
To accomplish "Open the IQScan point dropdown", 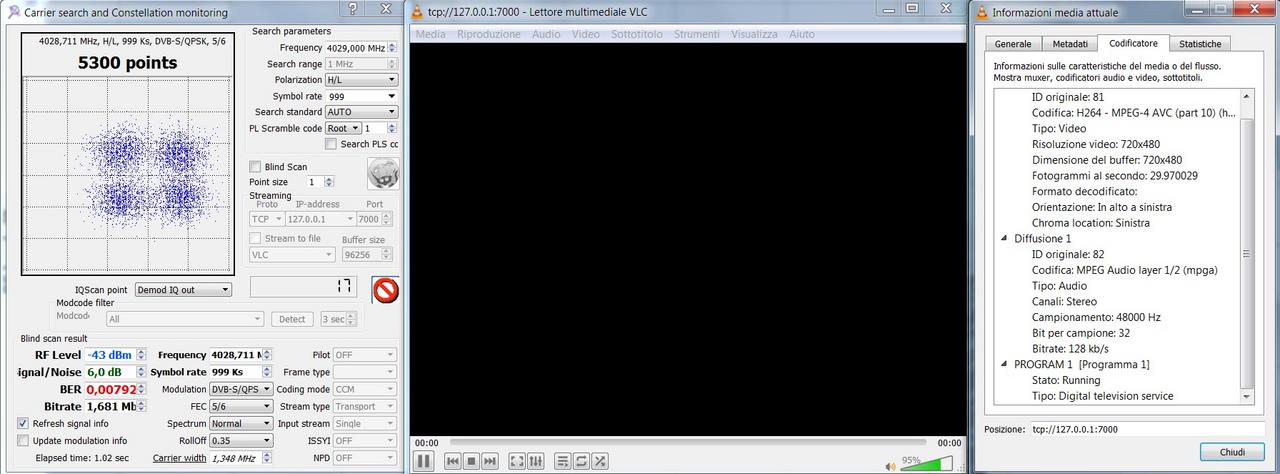I will point(183,290).
